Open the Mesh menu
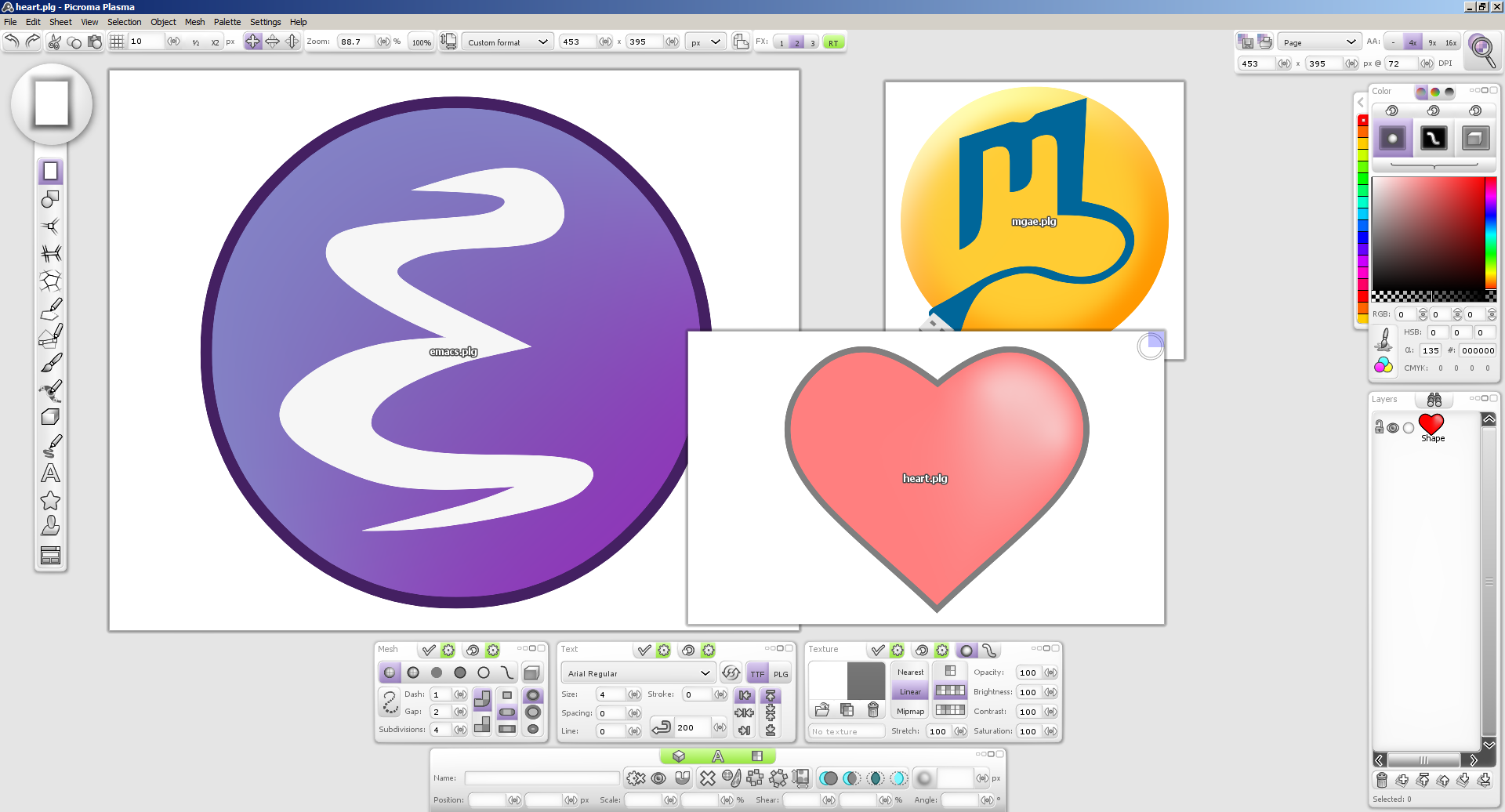 [194, 22]
